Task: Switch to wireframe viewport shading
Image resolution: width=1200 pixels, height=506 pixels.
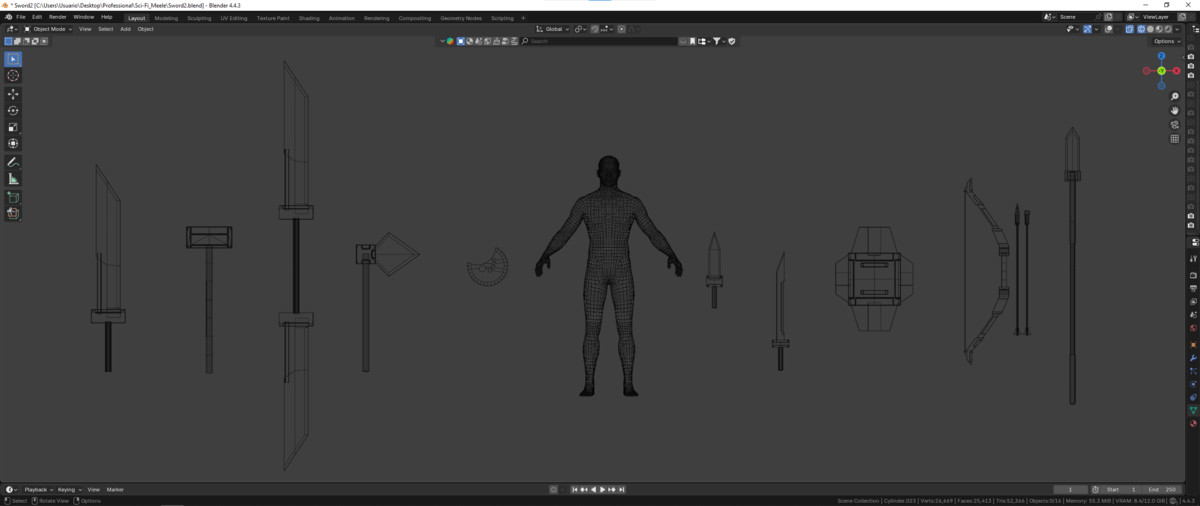Action: [x=1141, y=29]
